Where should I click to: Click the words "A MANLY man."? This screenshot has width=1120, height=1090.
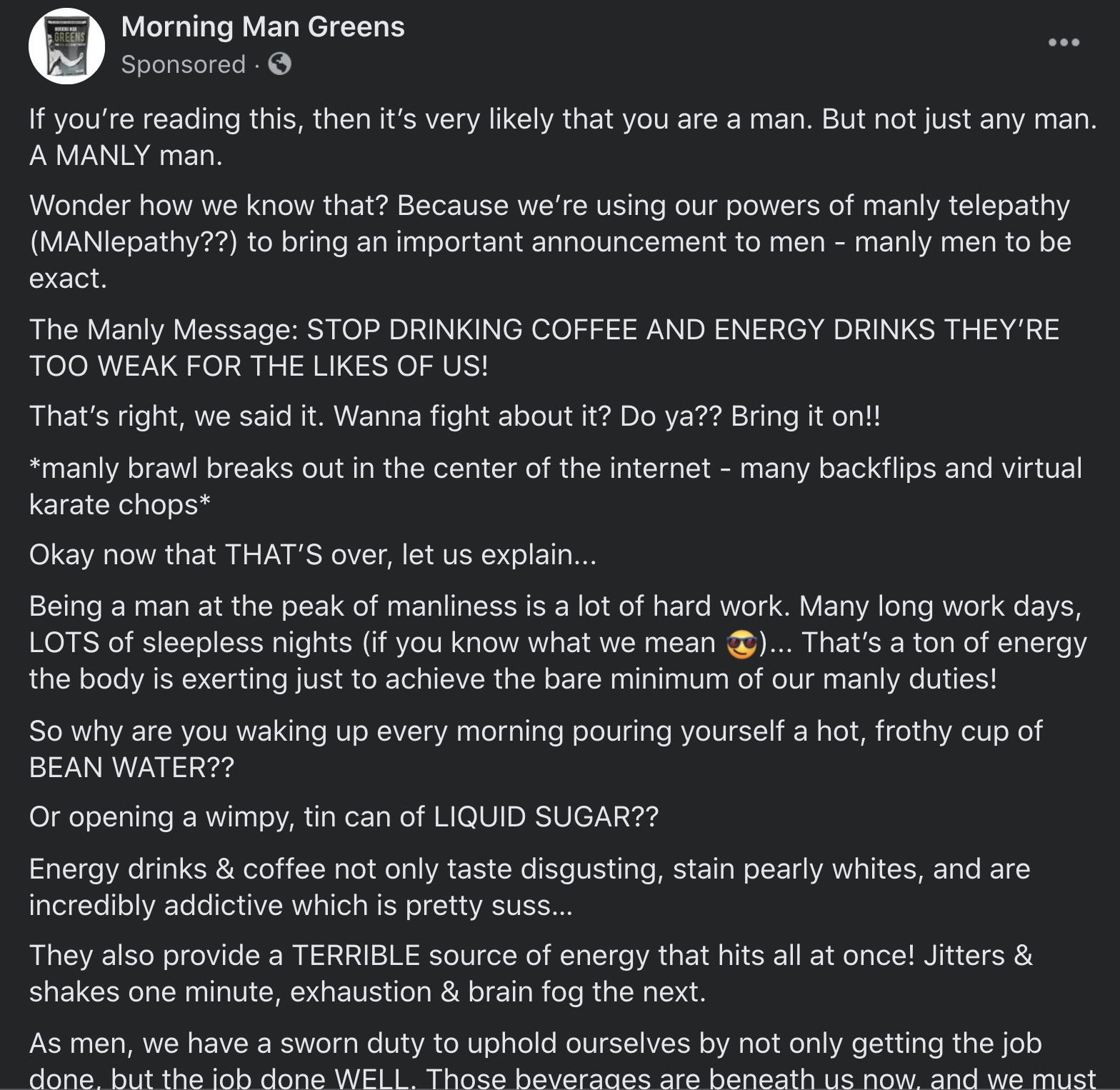tap(126, 156)
